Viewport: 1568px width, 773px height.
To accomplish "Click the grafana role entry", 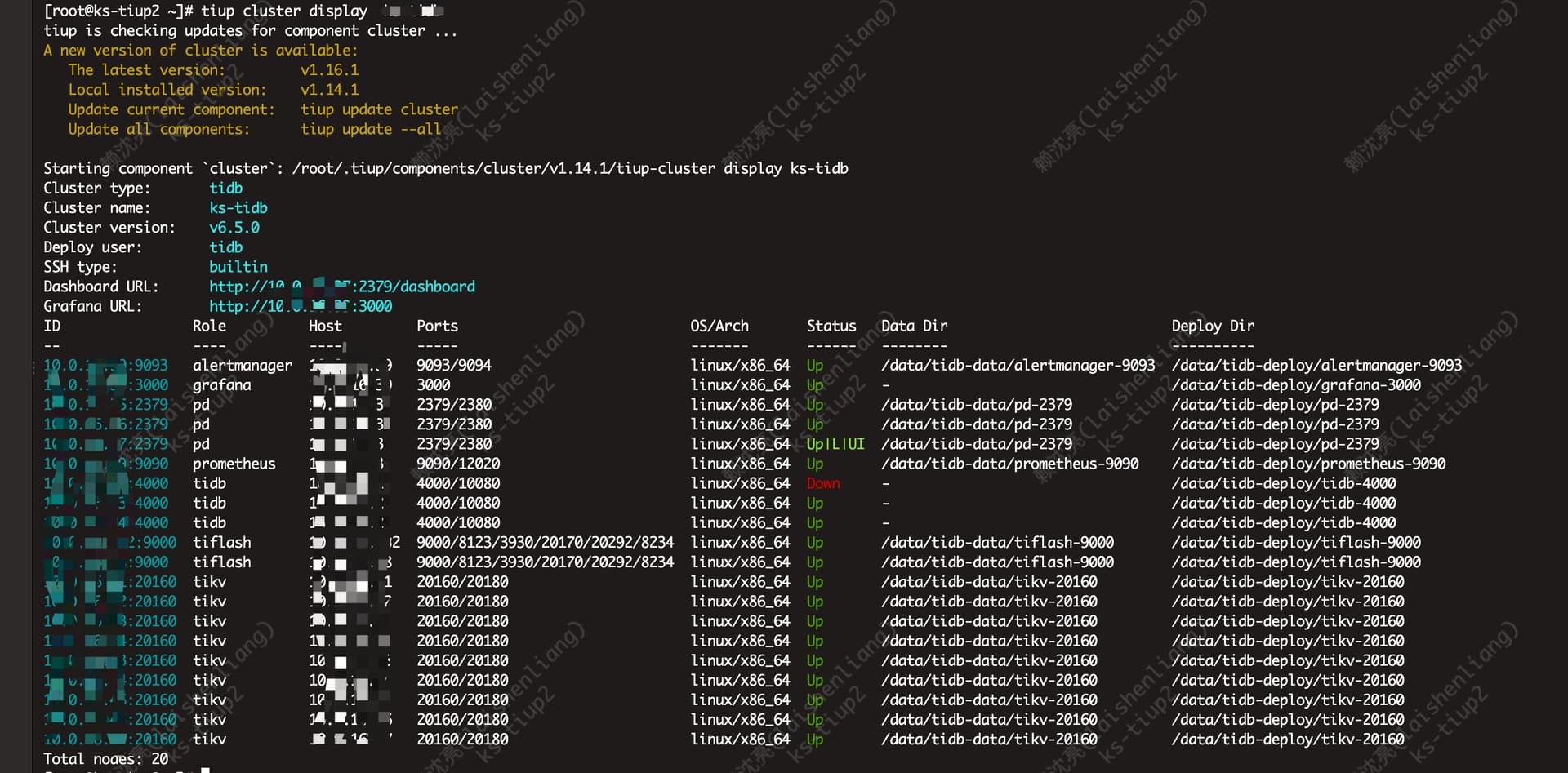I will coord(221,384).
